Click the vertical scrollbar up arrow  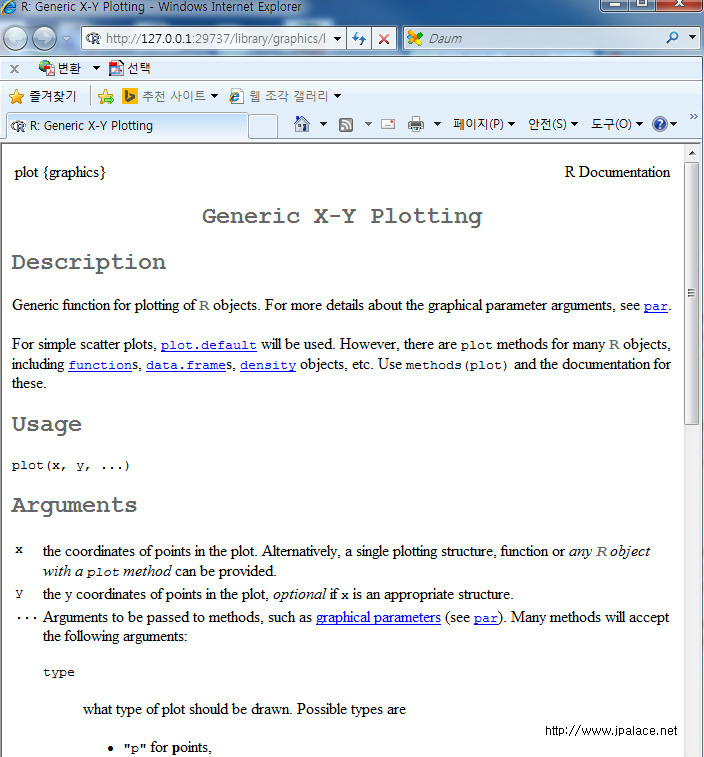coord(692,153)
